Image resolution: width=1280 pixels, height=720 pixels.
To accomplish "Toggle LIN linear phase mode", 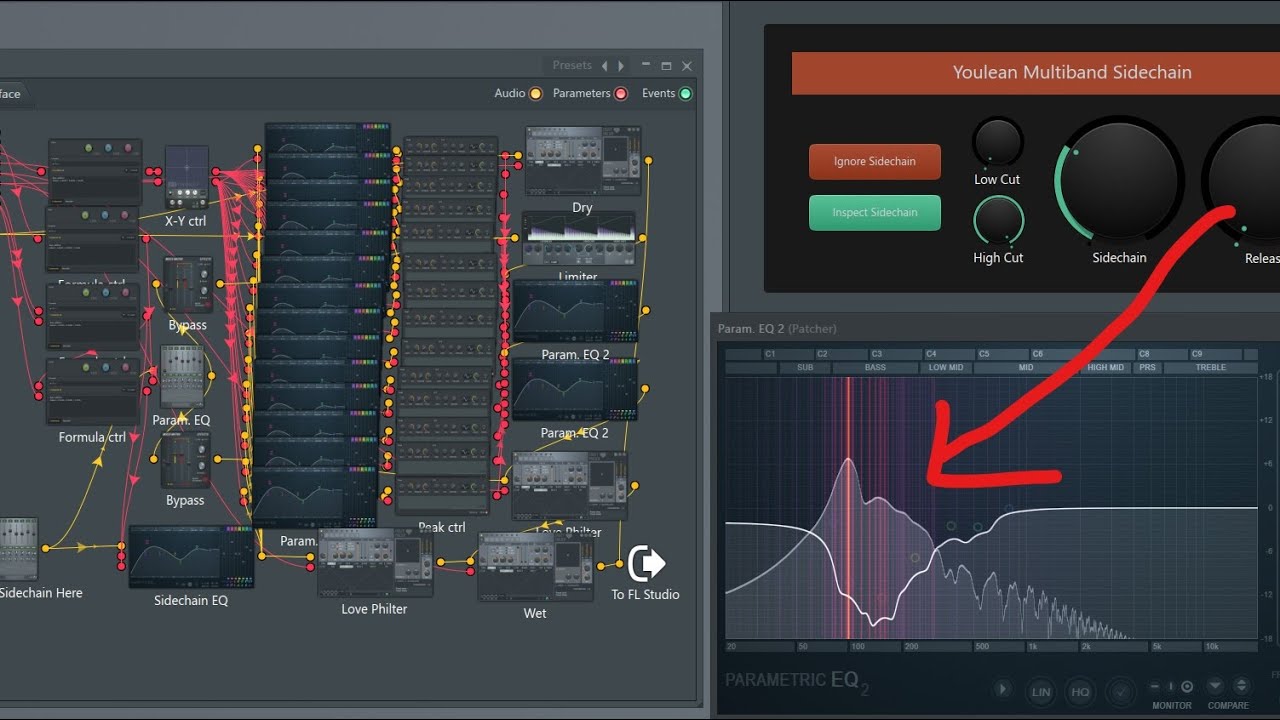I will coord(1041,690).
